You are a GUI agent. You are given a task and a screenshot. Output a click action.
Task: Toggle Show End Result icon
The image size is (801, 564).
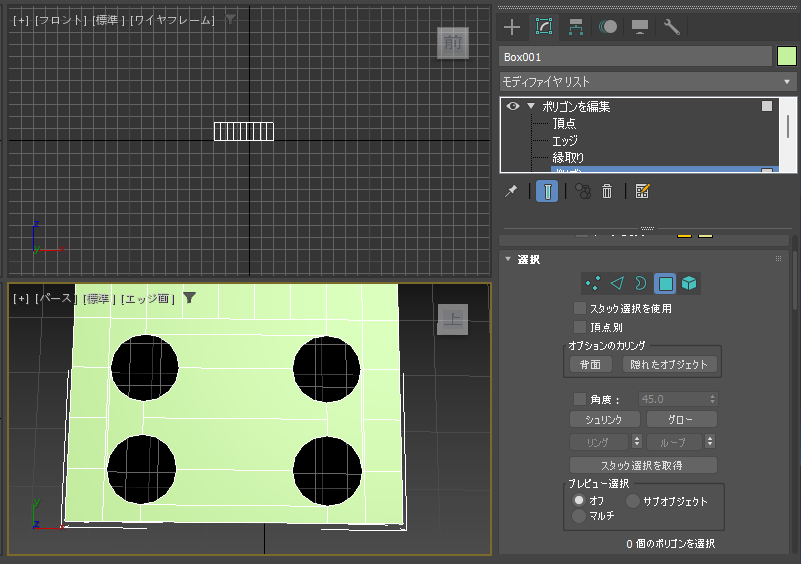pyautogui.click(x=547, y=192)
